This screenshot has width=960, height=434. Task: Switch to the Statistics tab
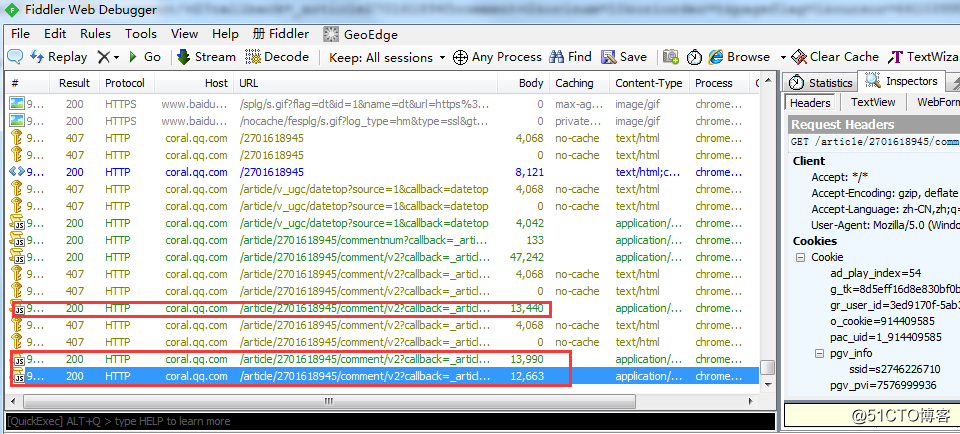821,83
